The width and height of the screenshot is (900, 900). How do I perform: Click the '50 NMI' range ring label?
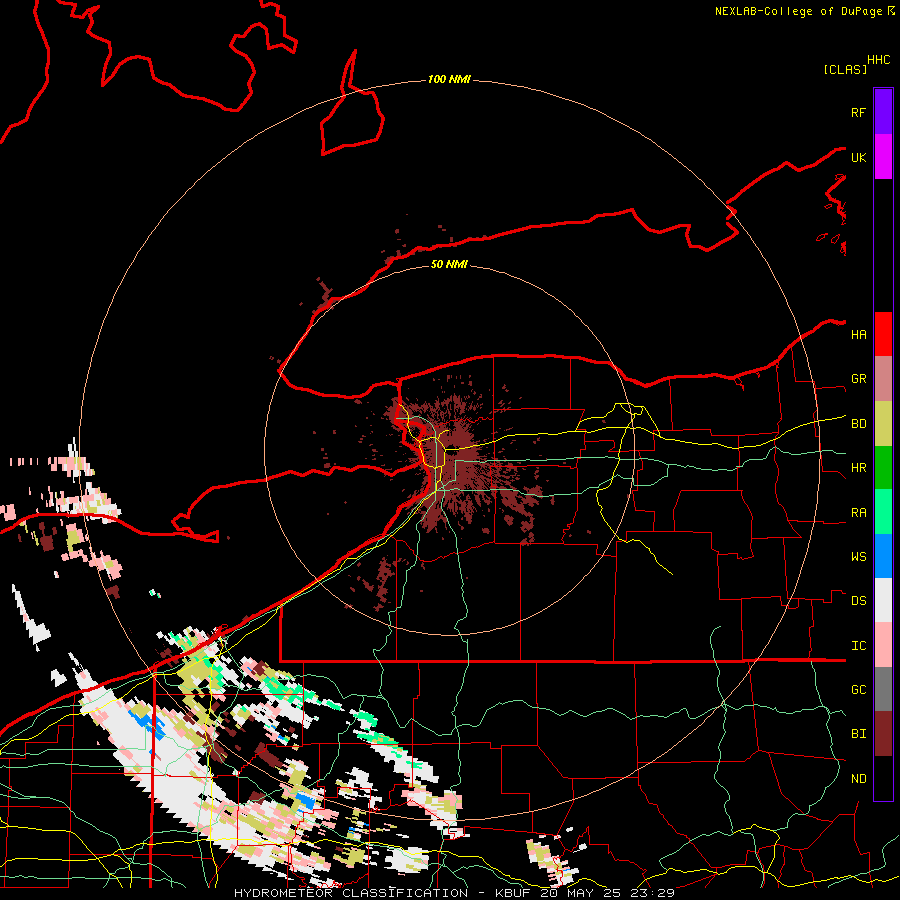pos(449,264)
